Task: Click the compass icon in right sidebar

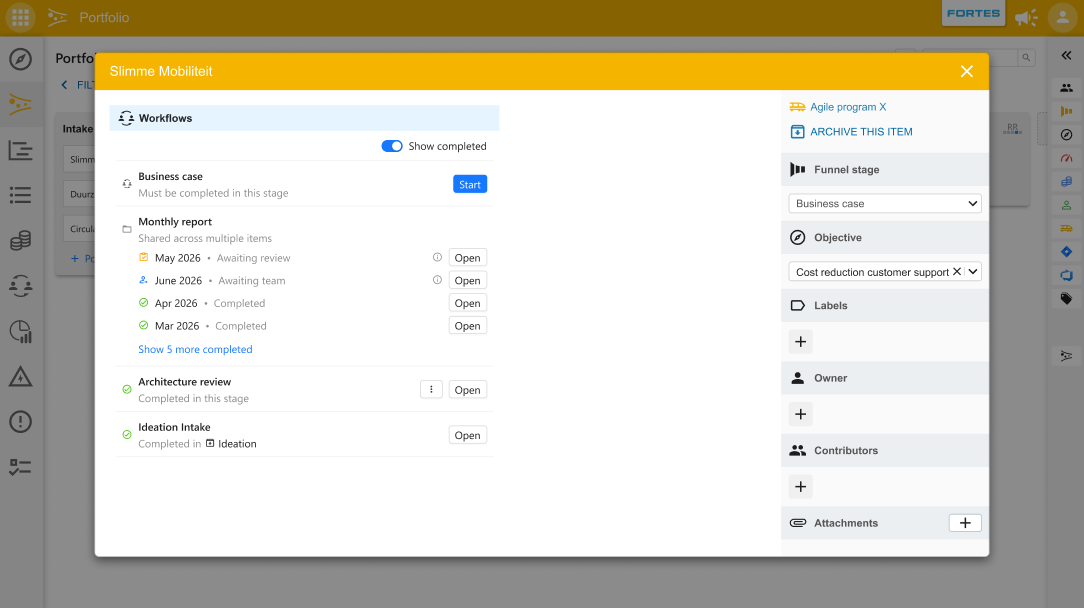Action: point(1066,135)
